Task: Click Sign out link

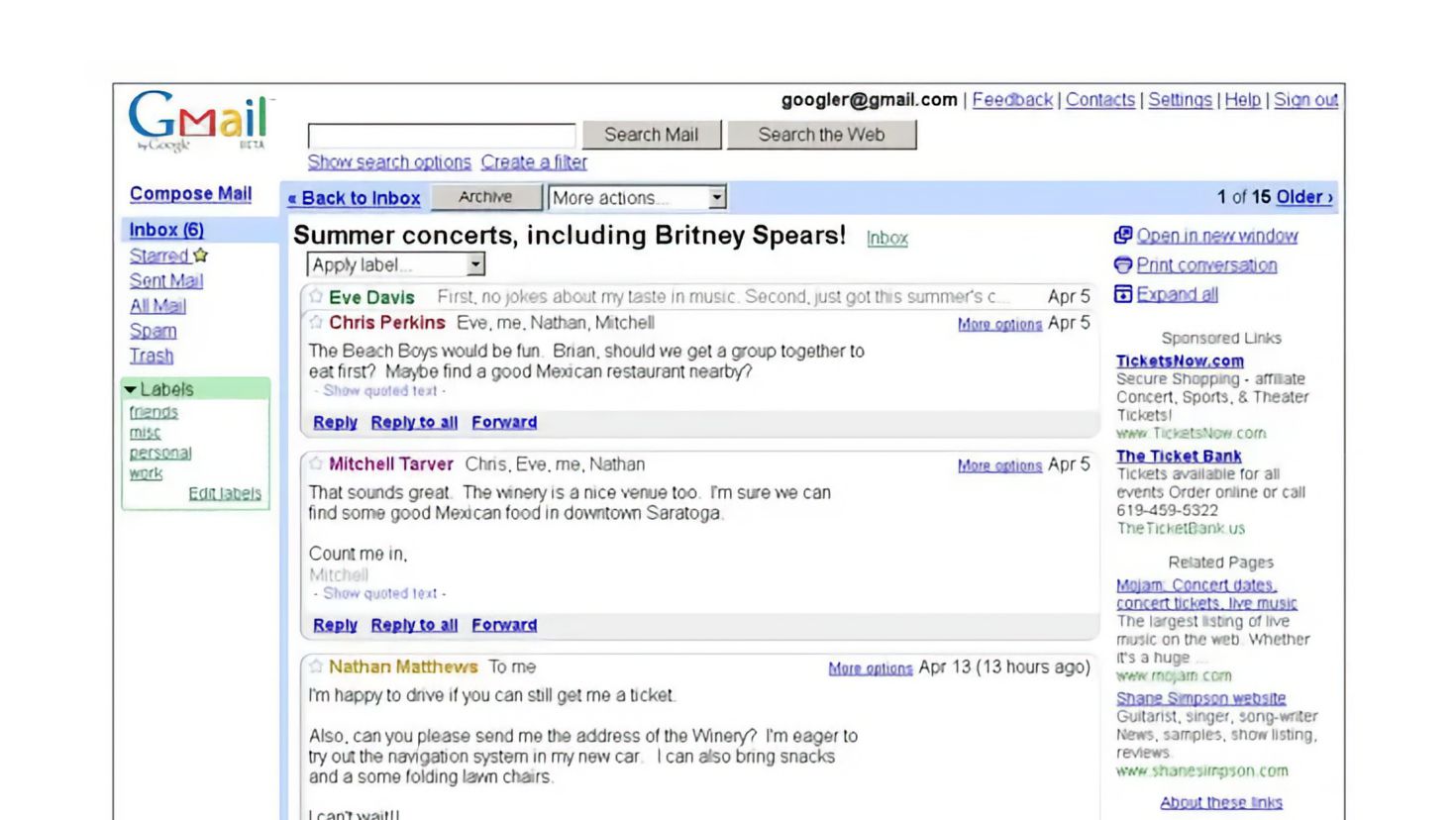Action: pyautogui.click(x=1305, y=100)
